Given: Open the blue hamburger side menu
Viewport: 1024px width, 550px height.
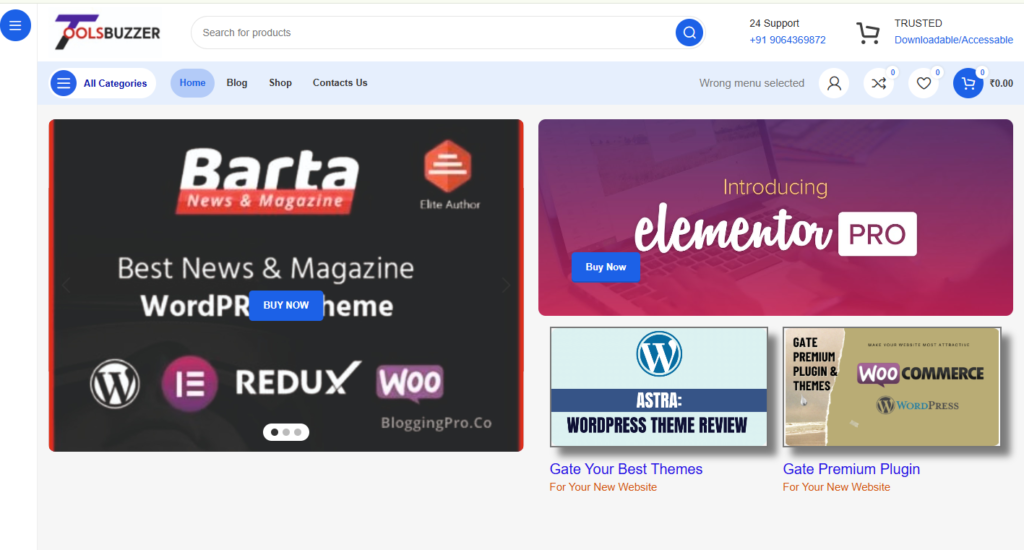Looking at the screenshot, I should coord(15,25).
